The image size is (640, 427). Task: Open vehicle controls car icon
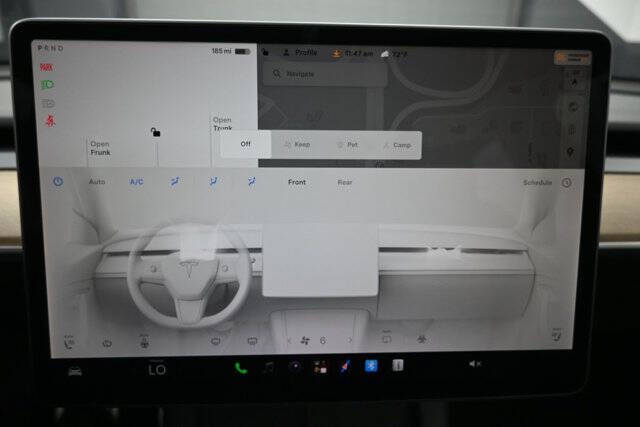75,371
